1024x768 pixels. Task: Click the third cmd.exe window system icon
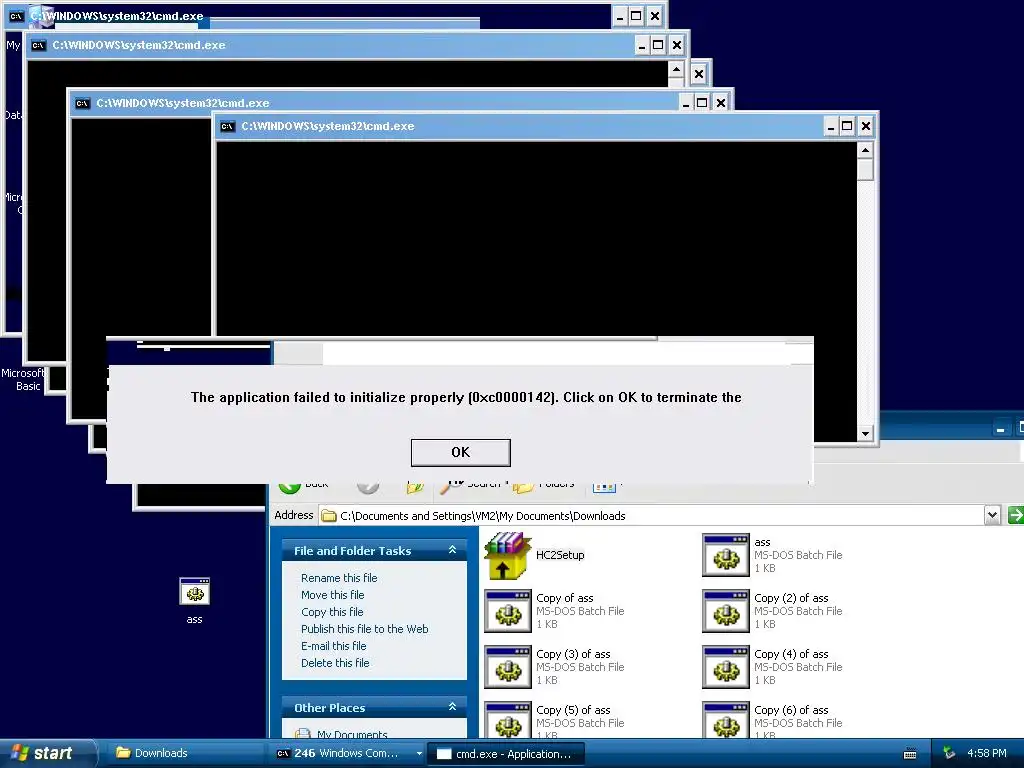coord(82,103)
